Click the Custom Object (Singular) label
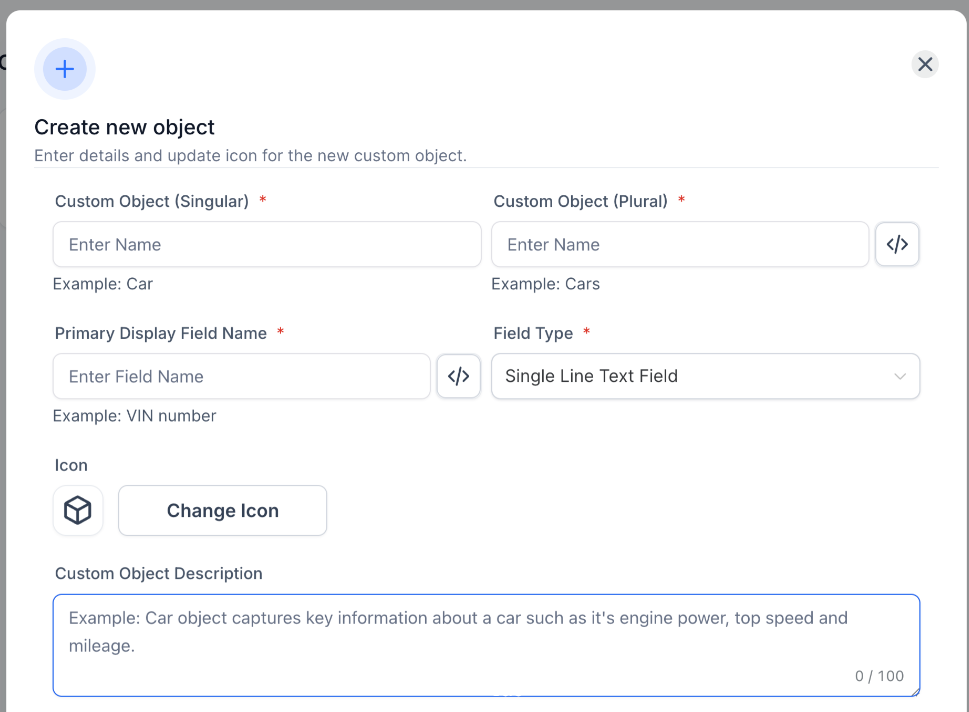This screenshot has height=712, width=969. click(152, 201)
